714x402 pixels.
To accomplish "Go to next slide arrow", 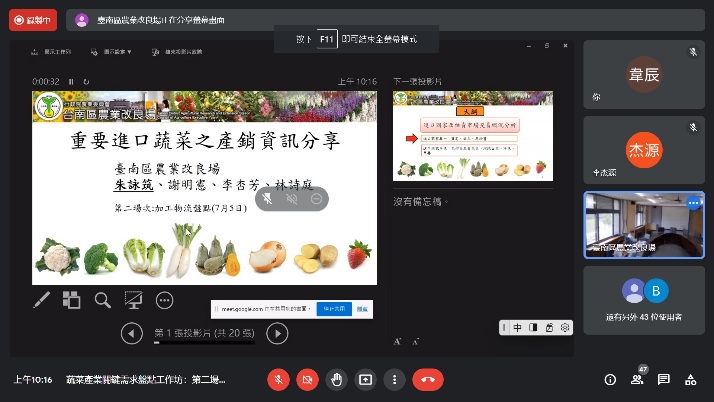I will [x=278, y=333].
